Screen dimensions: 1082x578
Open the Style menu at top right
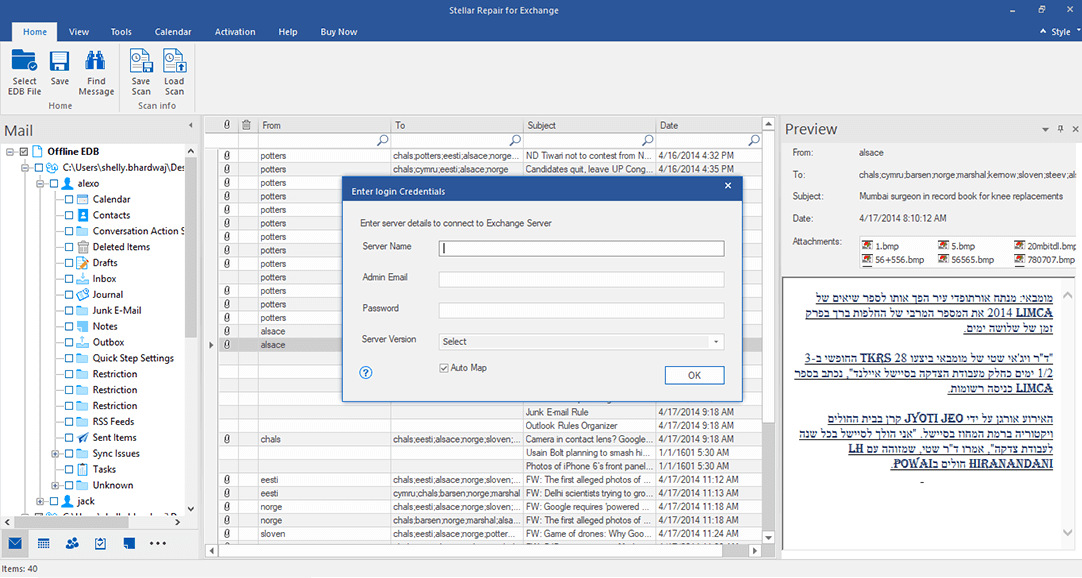(1059, 32)
